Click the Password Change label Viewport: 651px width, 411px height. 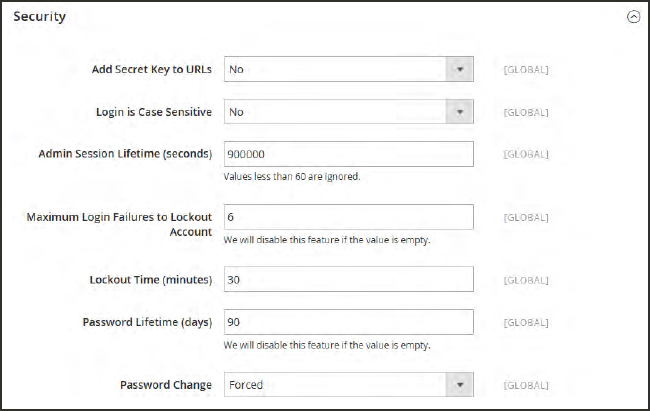coord(166,385)
